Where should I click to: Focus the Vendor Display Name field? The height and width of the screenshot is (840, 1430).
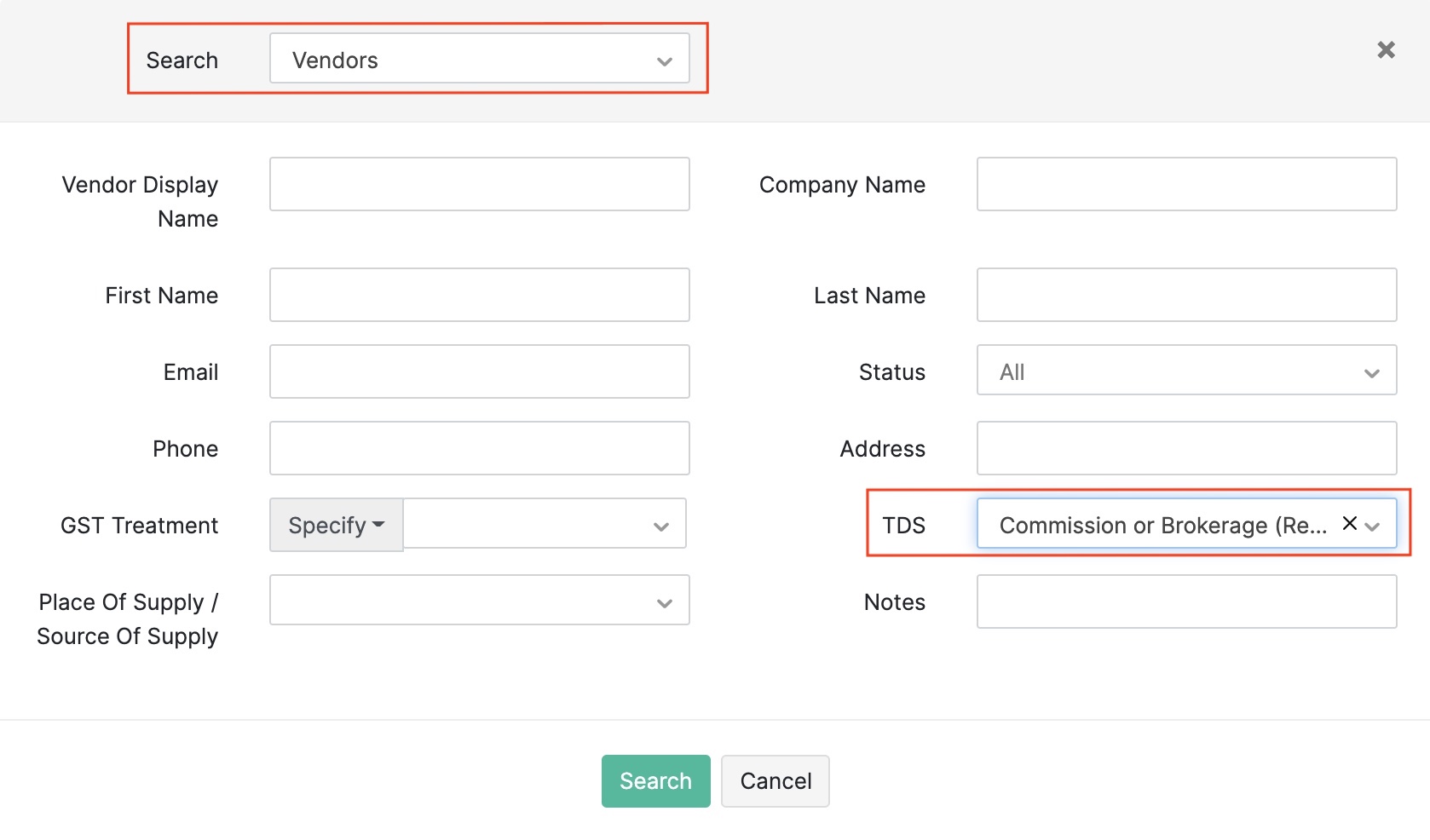pos(479,184)
